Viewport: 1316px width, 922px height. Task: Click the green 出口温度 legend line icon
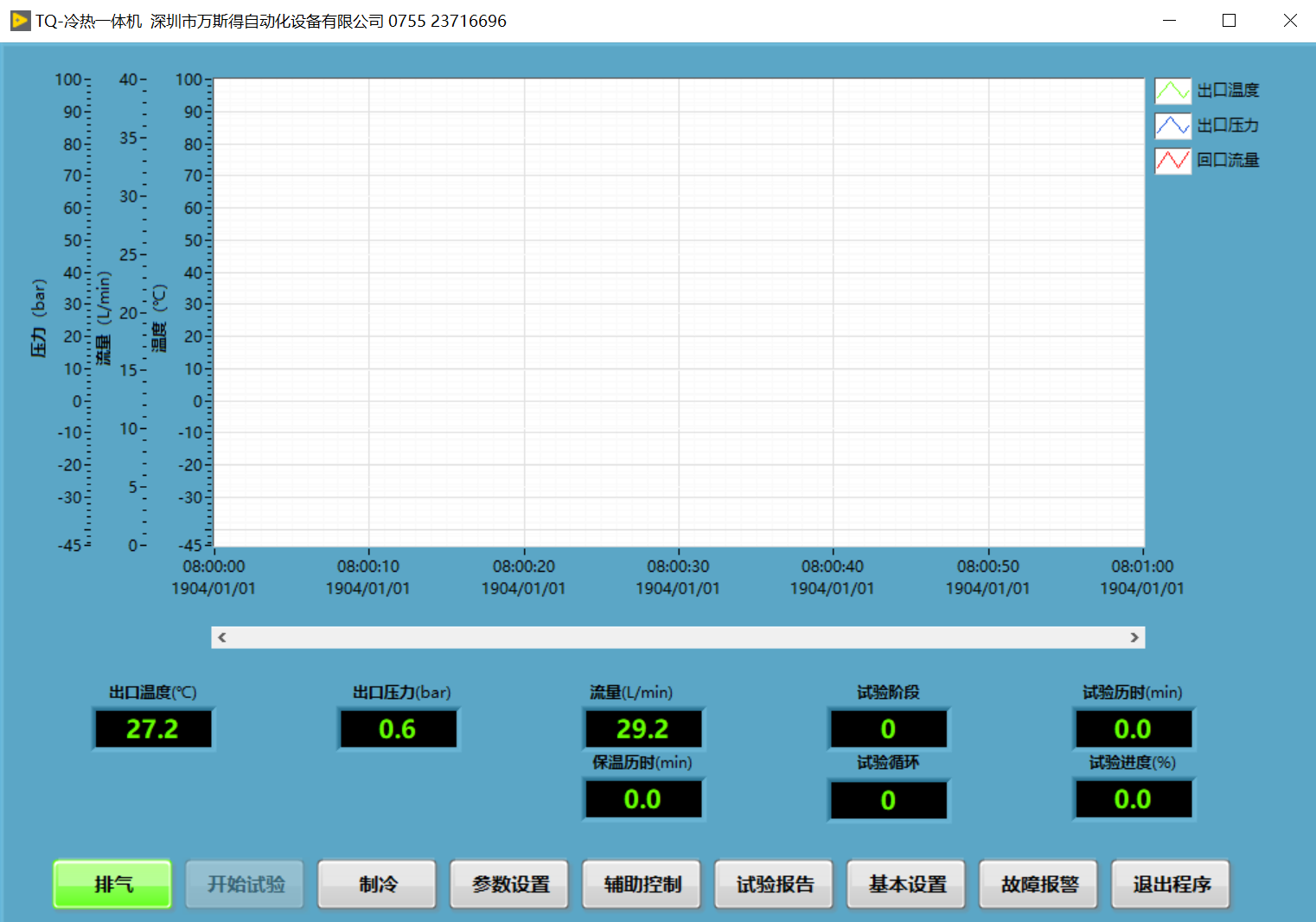pyautogui.click(x=1172, y=91)
